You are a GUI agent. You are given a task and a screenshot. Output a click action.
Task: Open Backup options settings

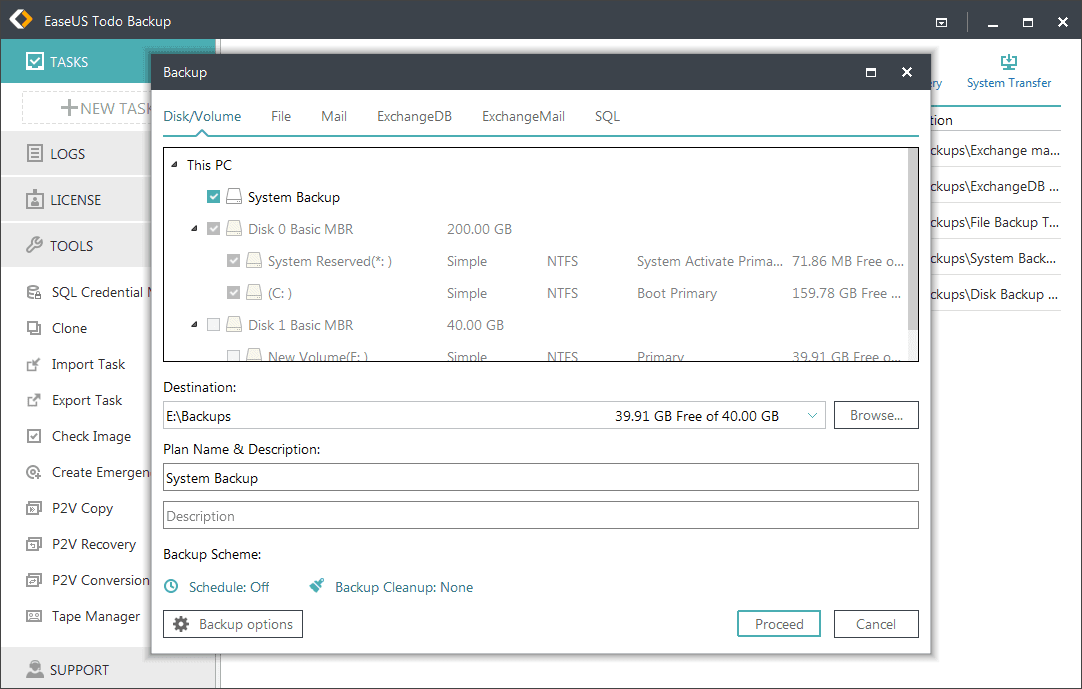click(232, 623)
